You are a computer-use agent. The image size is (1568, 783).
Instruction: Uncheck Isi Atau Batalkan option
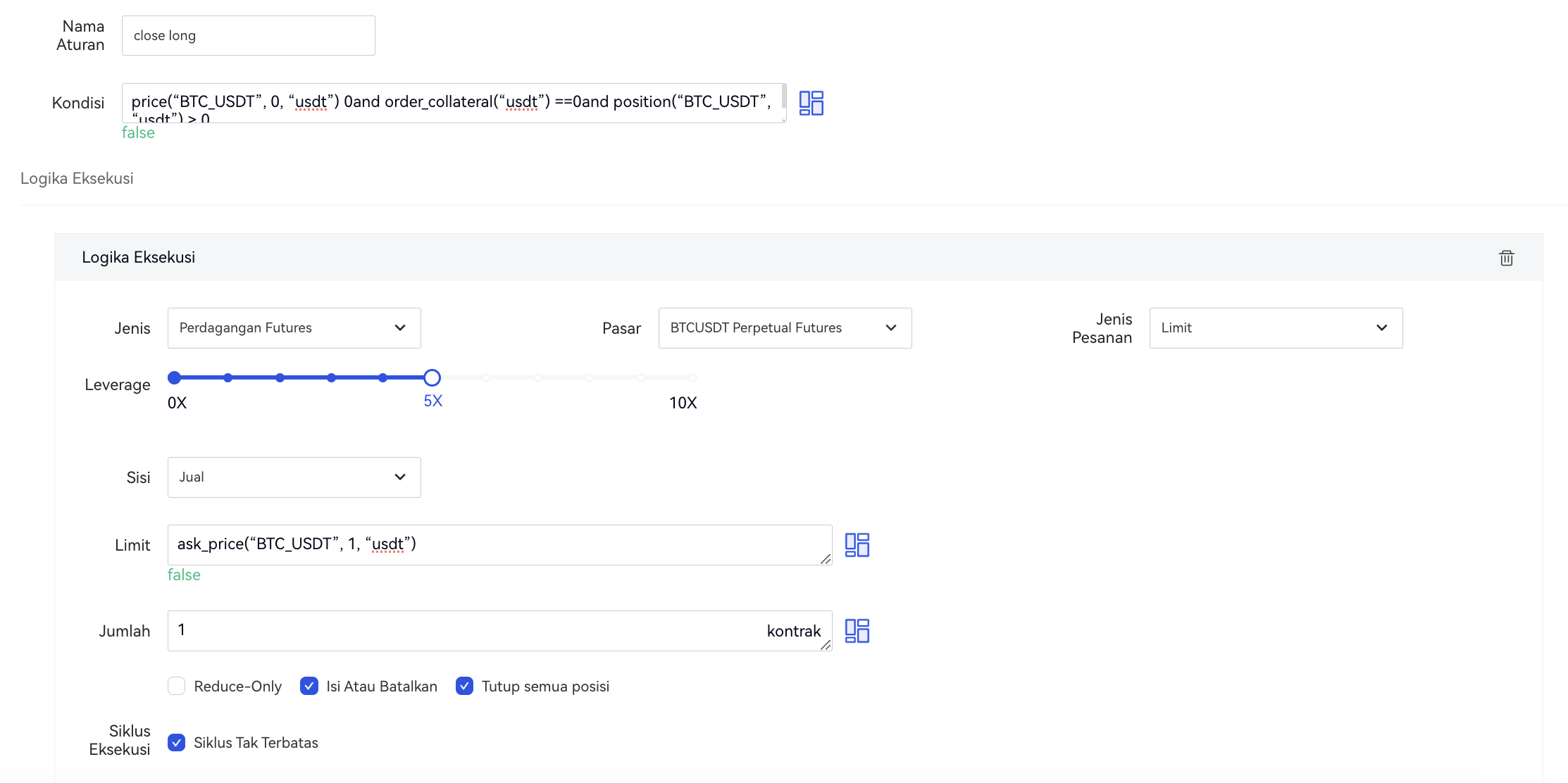tap(309, 686)
